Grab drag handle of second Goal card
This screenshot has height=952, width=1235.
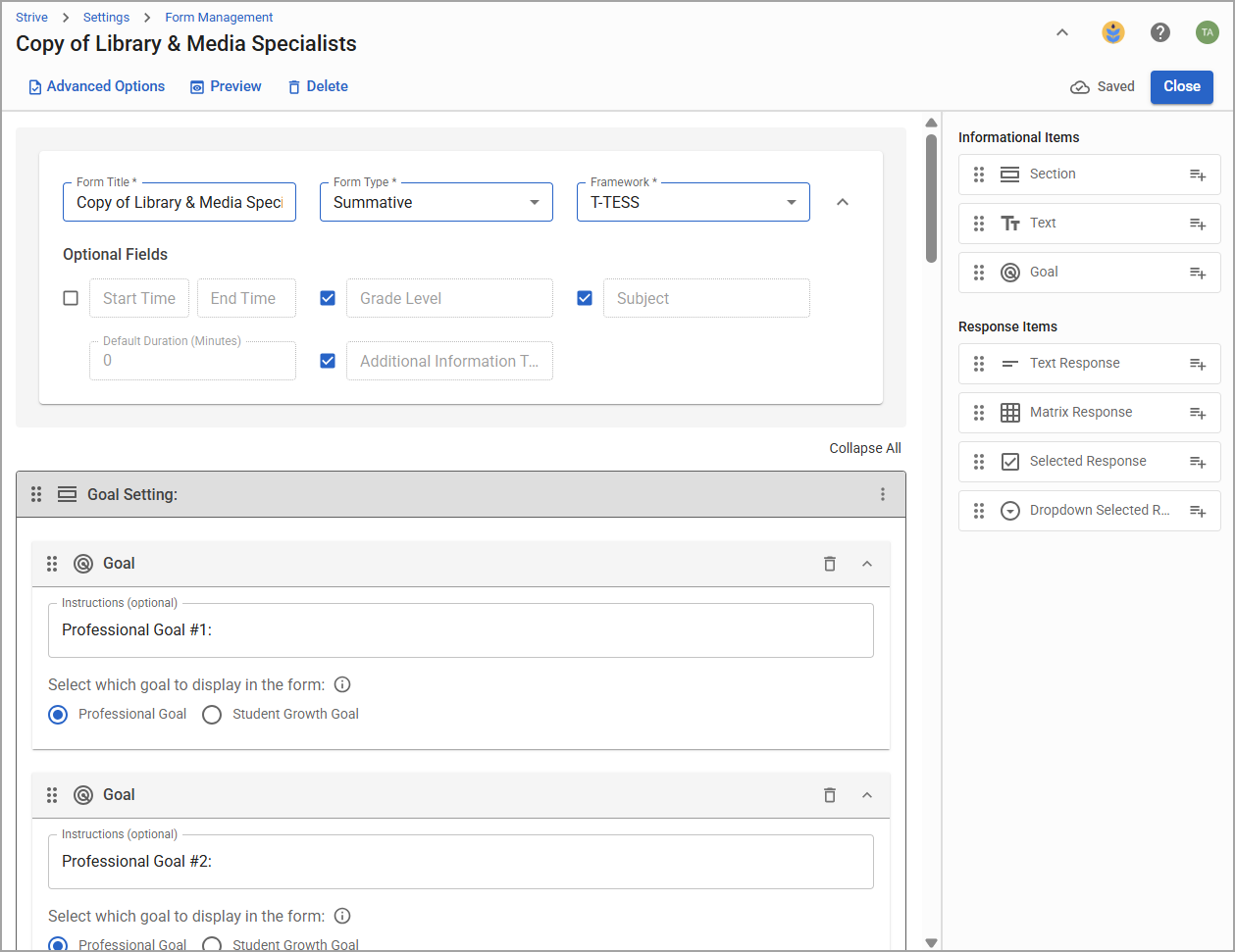[52, 795]
